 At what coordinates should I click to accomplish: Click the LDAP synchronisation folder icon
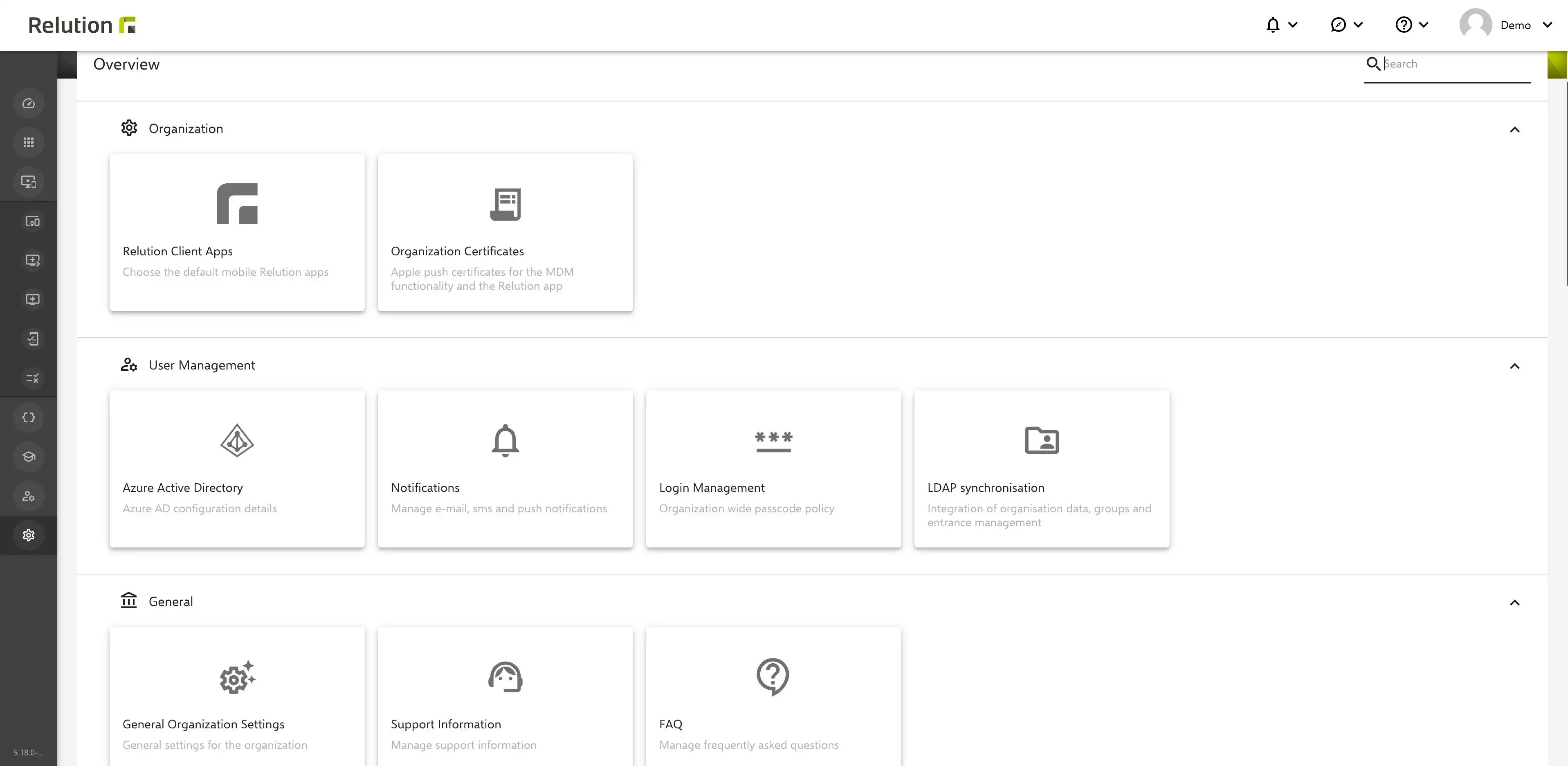click(x=1042, y=440)
